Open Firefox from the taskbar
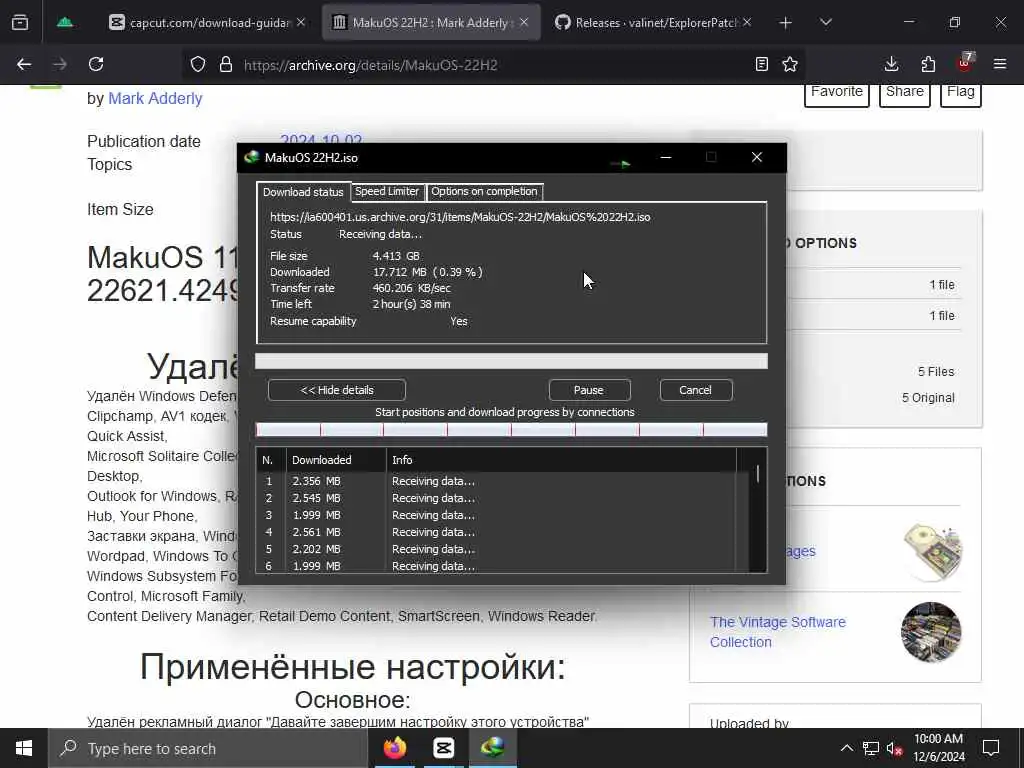 [394, 748]
